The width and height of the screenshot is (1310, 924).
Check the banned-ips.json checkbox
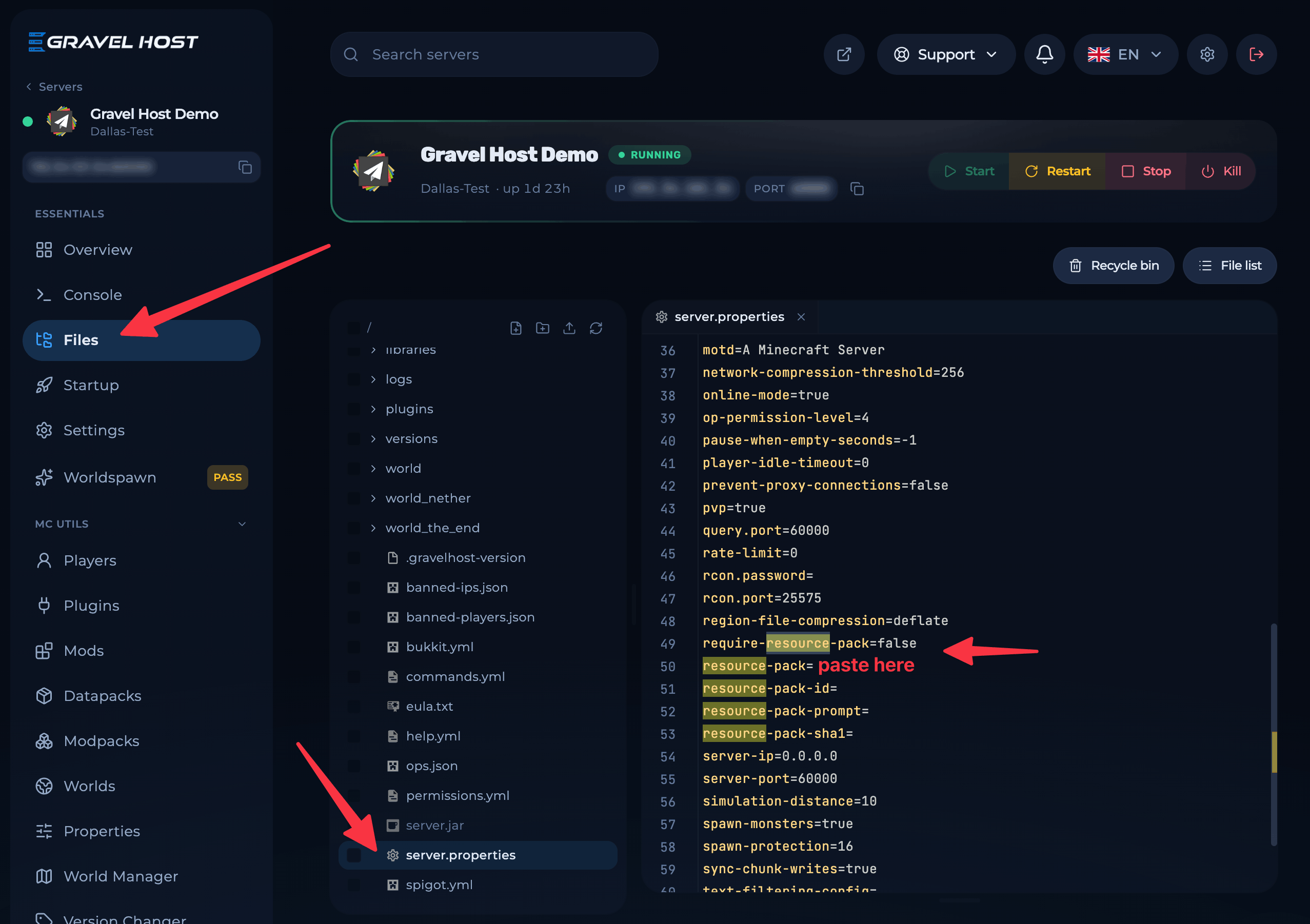coord(354,588)
